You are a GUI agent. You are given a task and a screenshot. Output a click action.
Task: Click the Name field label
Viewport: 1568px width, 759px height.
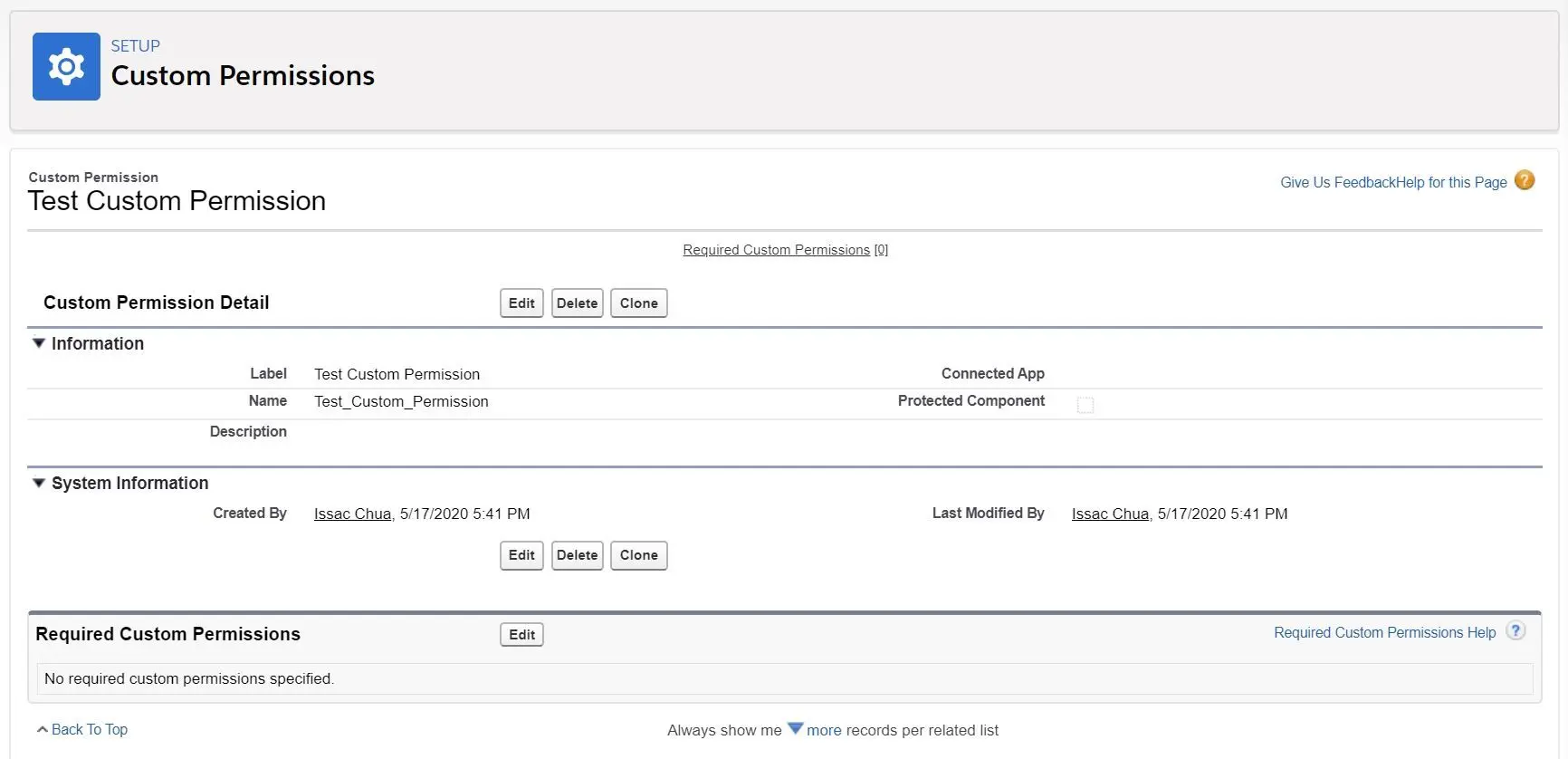(x=267, y=400)
